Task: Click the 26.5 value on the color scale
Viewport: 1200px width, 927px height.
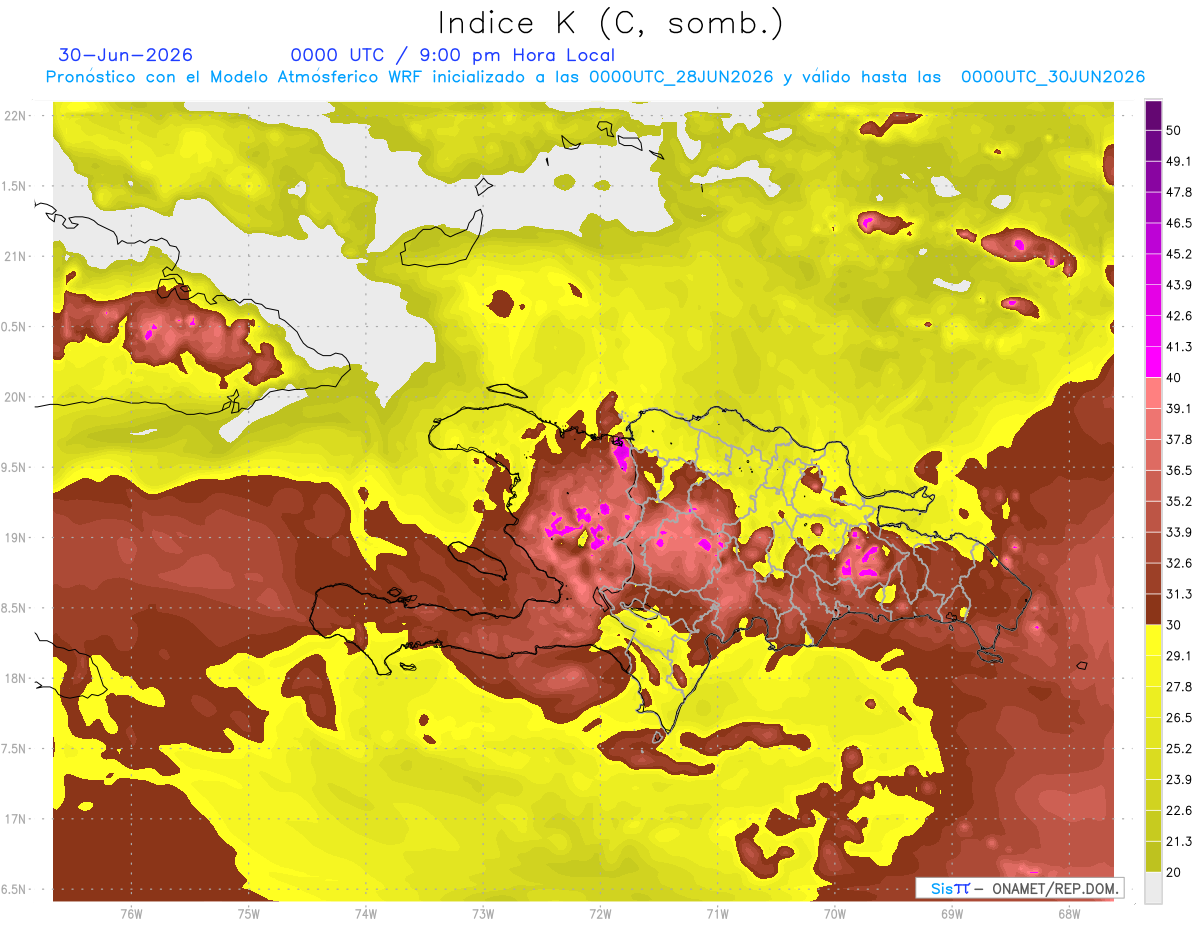Action: click(1178, 717)
